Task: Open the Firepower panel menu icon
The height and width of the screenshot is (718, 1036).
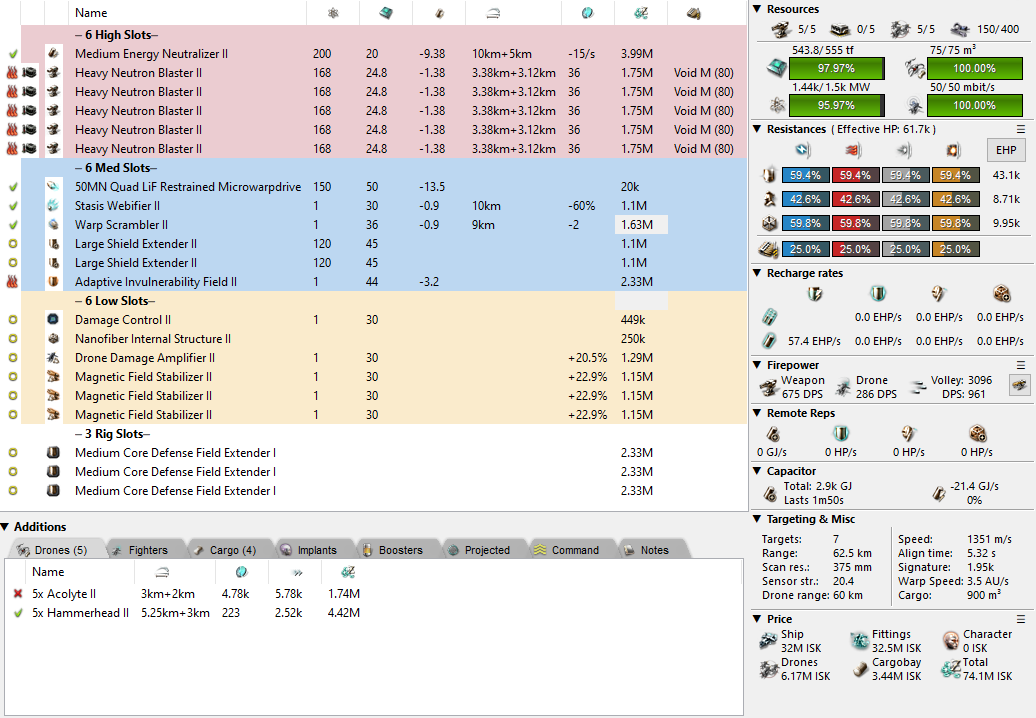Action: 1021,365
